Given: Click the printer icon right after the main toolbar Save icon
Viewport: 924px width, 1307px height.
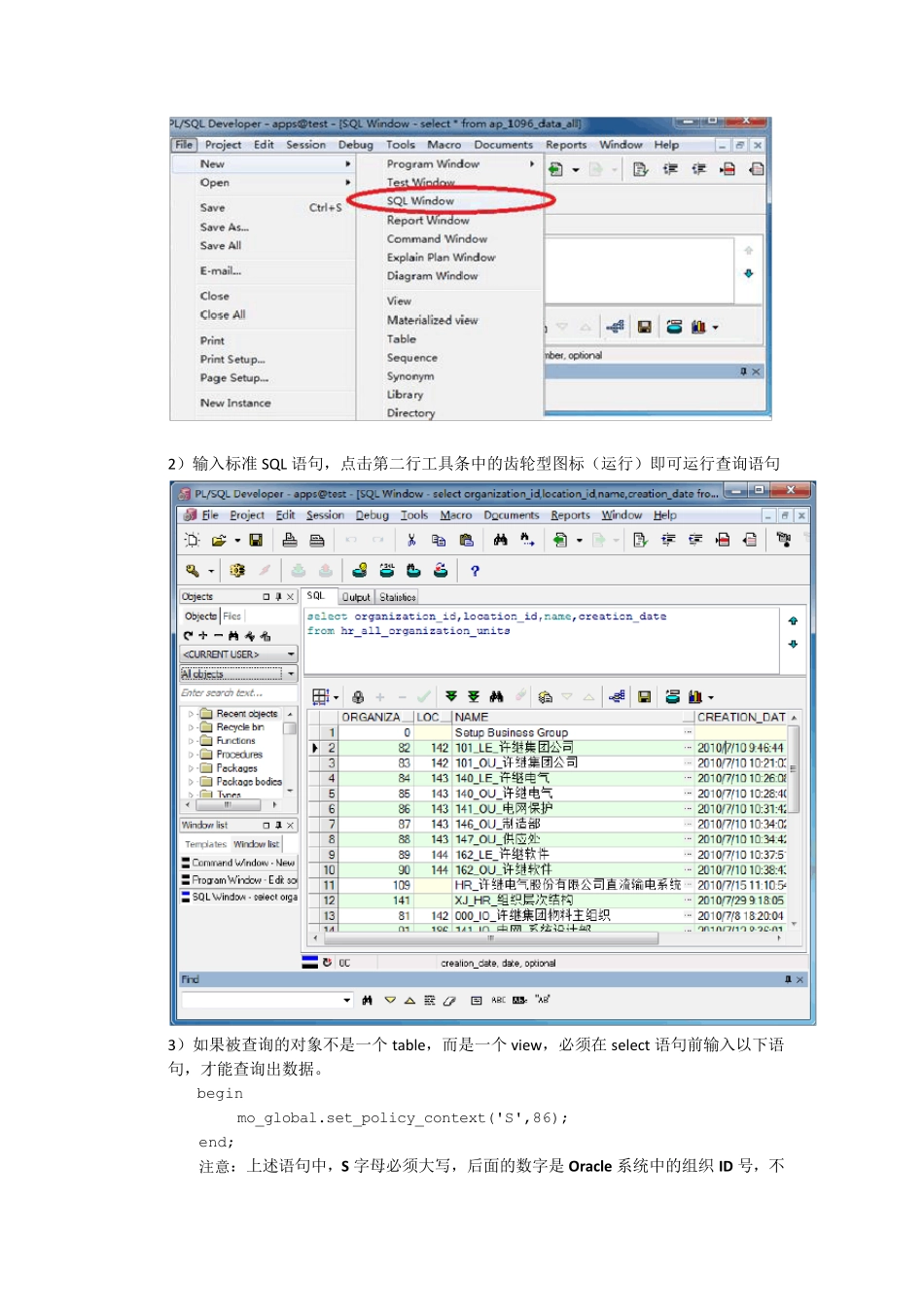Looking at the screenshot, I should coord(290,540).
